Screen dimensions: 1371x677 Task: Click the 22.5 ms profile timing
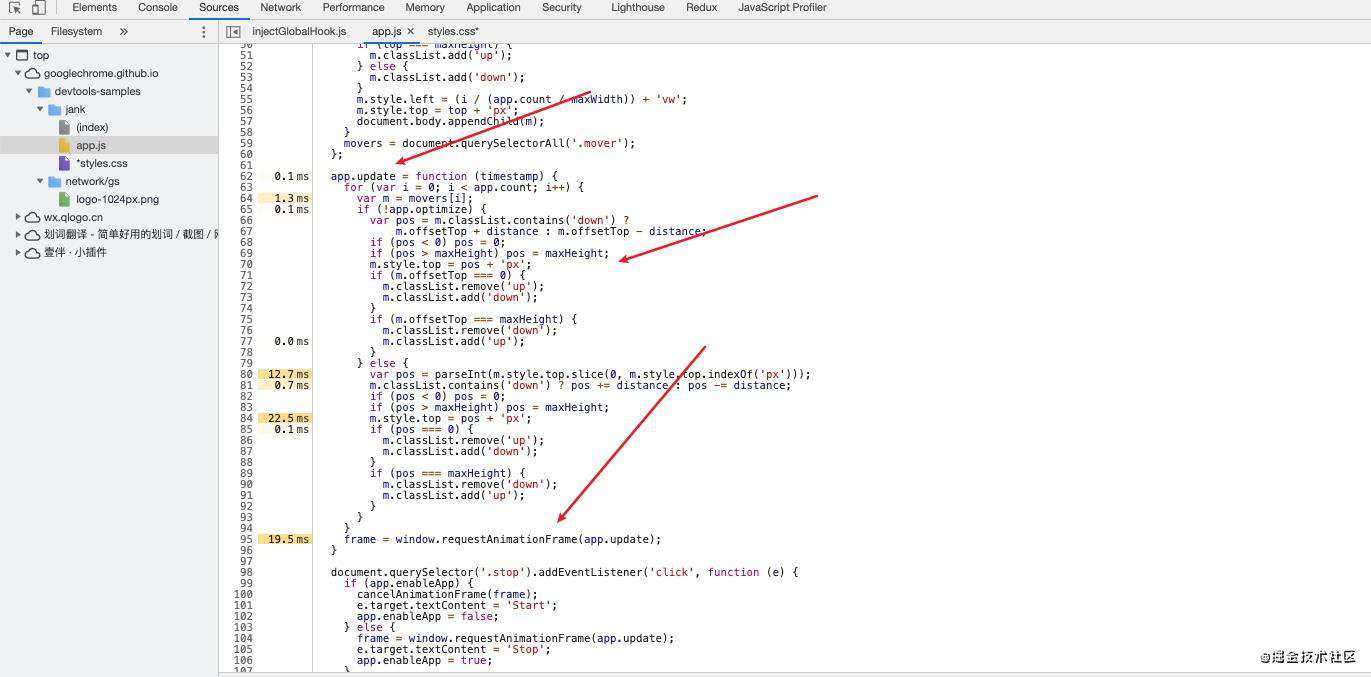(x=285, y=418)
